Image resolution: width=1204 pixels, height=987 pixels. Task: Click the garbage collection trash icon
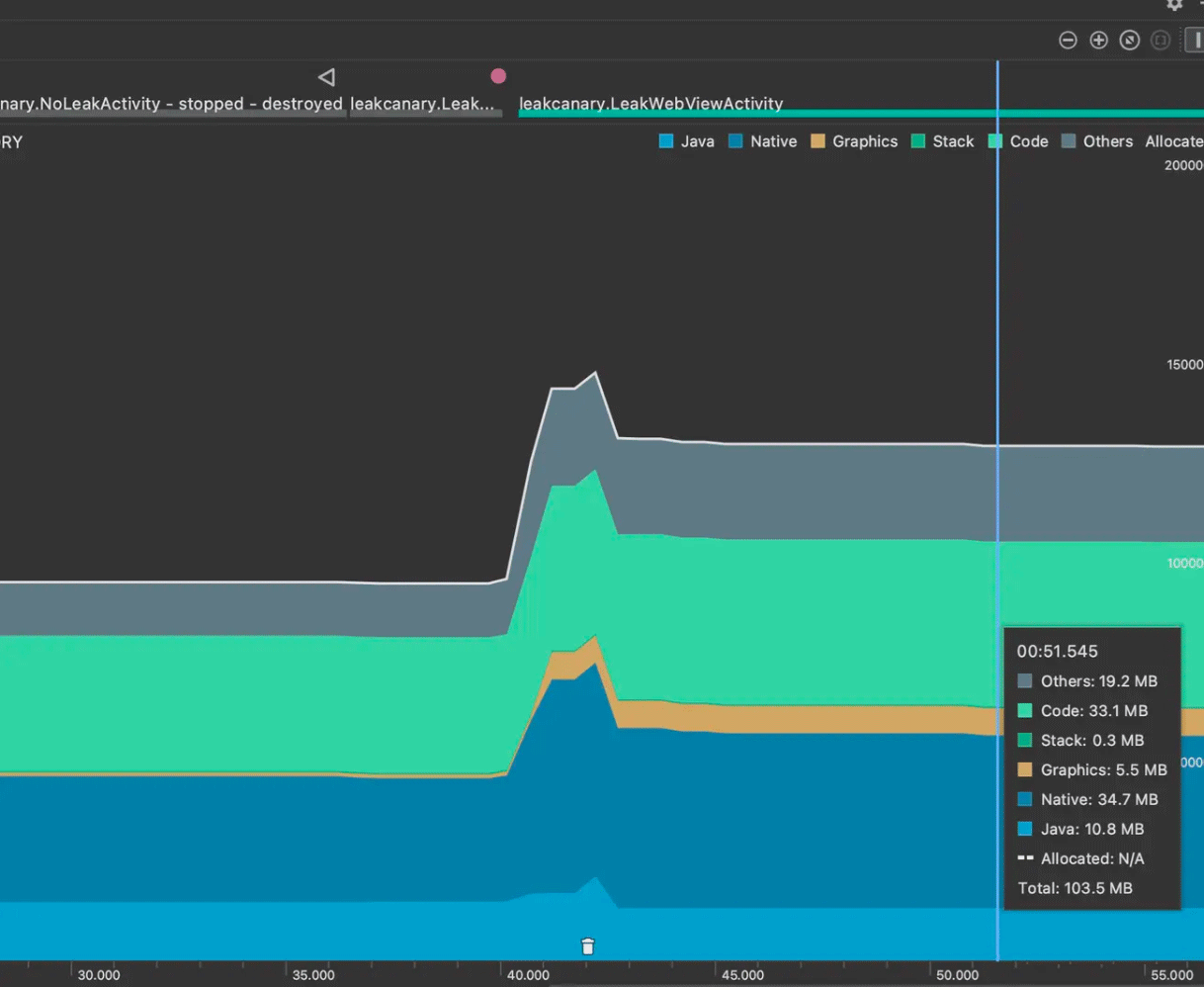point(588,946)
